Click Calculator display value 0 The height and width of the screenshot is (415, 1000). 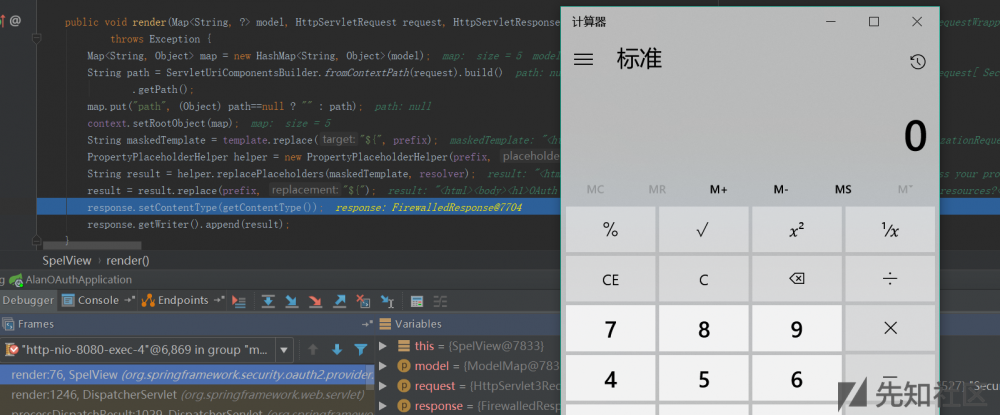pyautogui.click(x=915, y=136)
